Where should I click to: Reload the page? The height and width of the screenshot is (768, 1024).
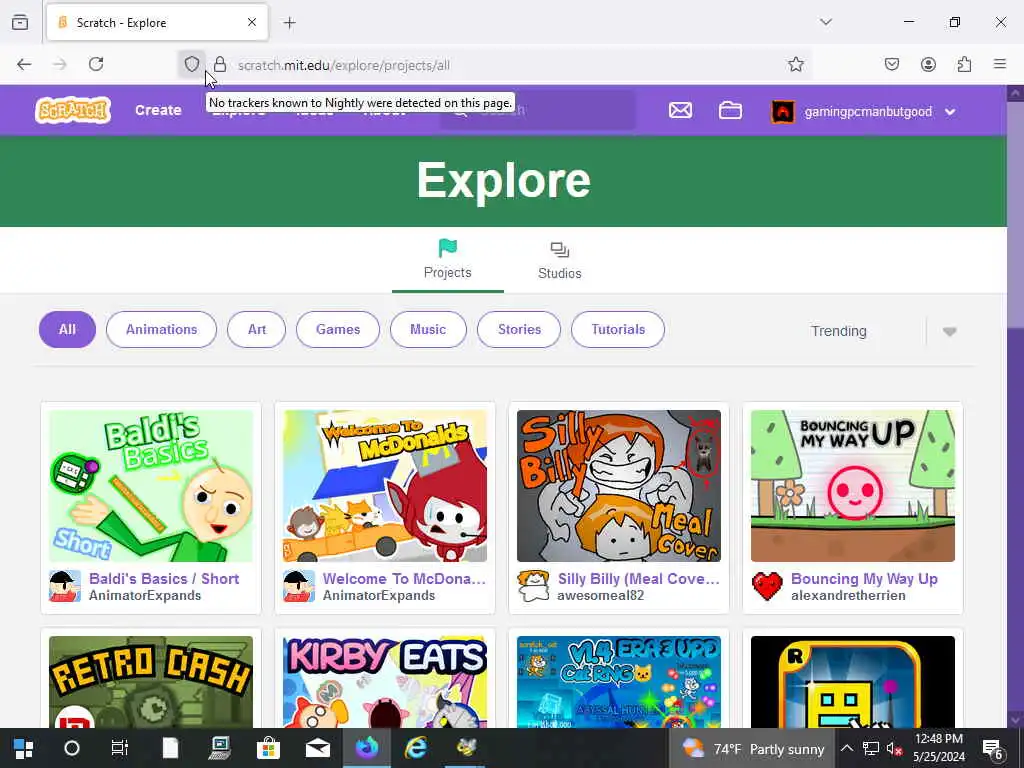(96, 64)
